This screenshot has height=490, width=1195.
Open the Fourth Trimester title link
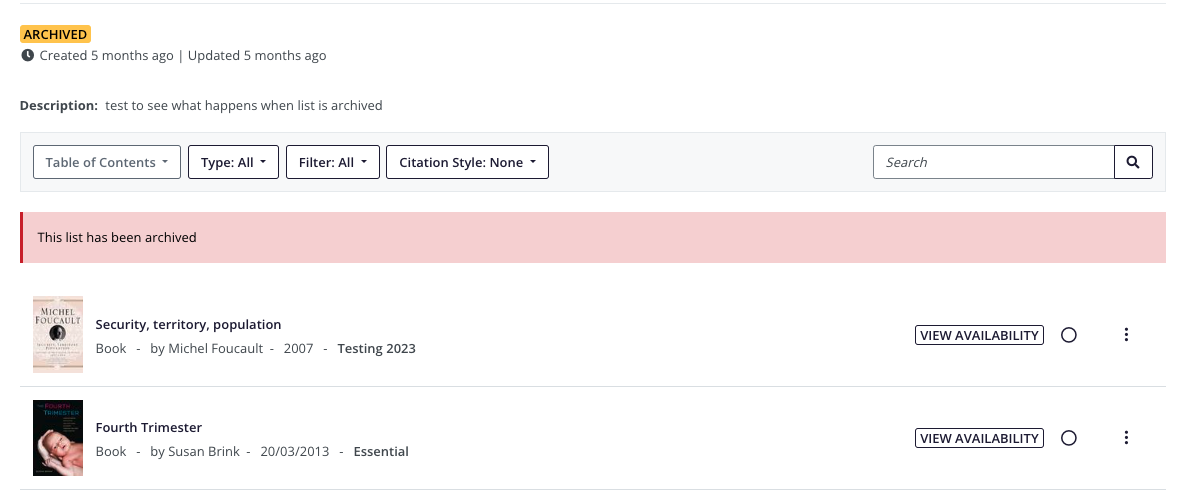tap(149, 428)
